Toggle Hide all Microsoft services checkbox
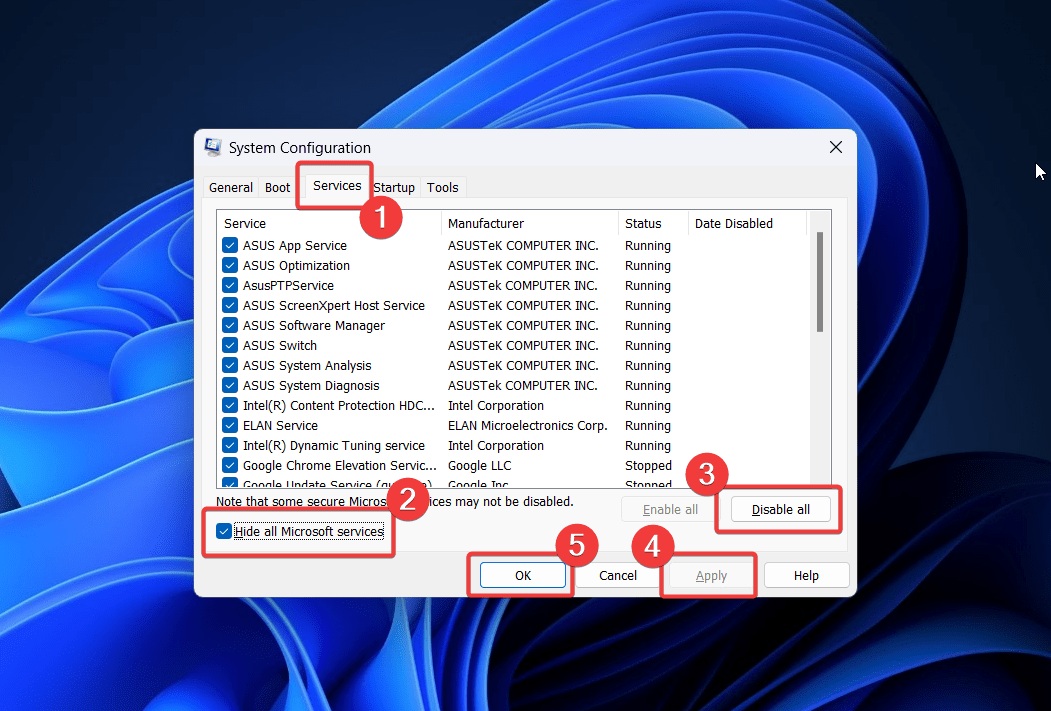The image size is (1051, 711). pos(224,532)
